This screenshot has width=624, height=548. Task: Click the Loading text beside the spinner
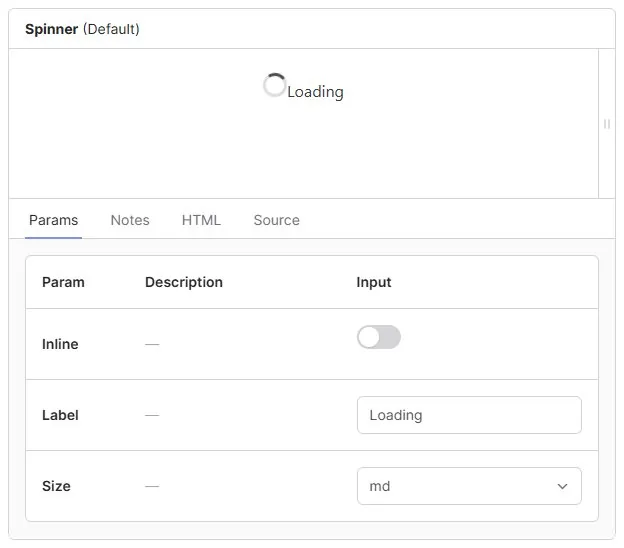tap(315, 92)
